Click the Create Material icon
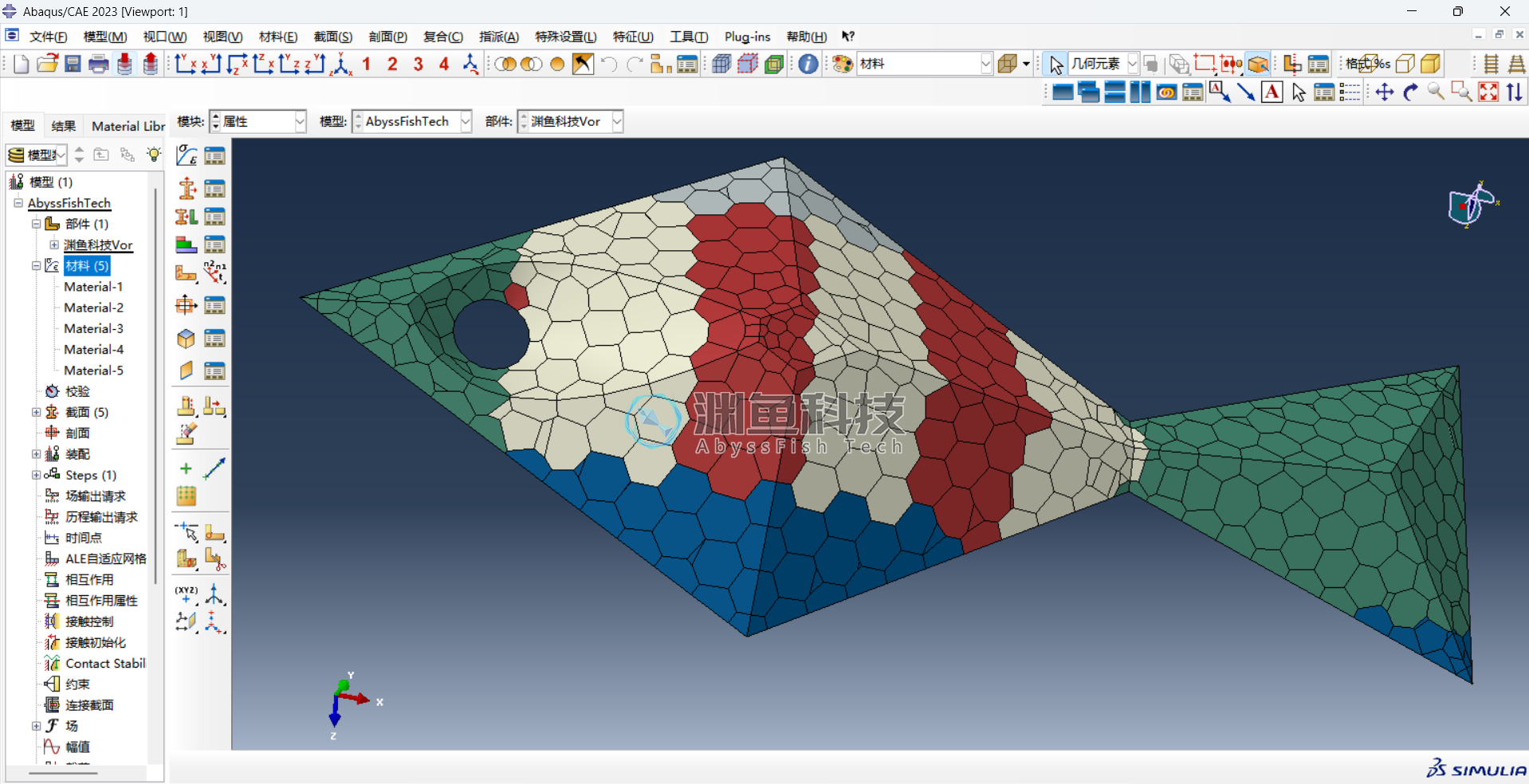The height and width of the screenshot is (784, 1529). 186,155
